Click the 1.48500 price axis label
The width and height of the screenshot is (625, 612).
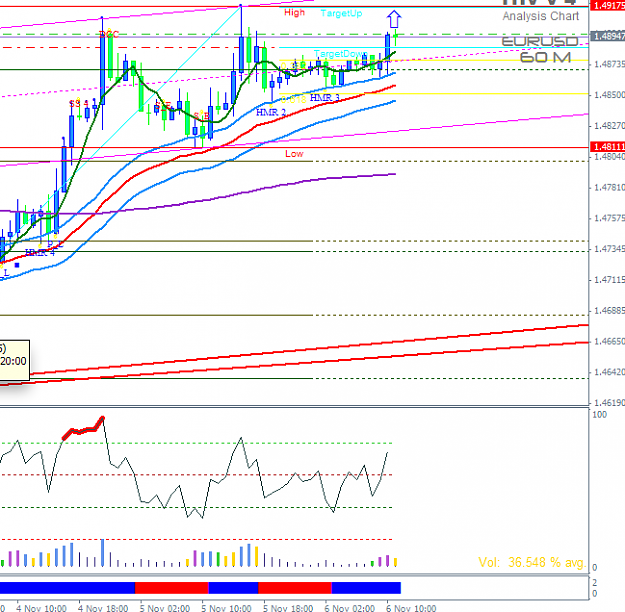pos(609,95)
